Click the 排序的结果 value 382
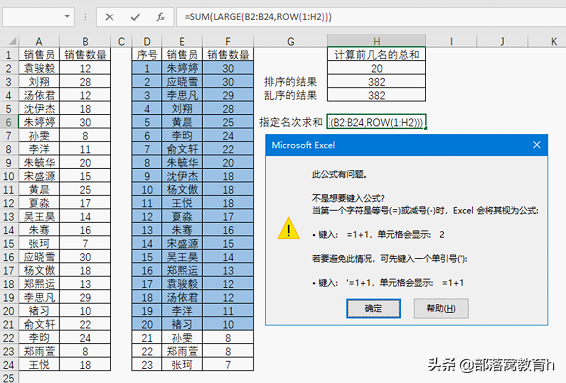Image resolution: width=566 pixels, height=383 pixels. pyautogui.click(x=376, y=82)
